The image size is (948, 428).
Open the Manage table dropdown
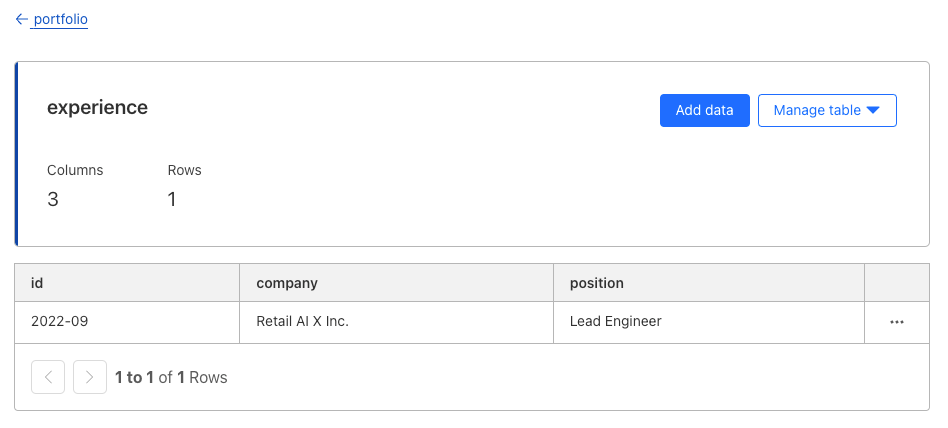[827, 111]
